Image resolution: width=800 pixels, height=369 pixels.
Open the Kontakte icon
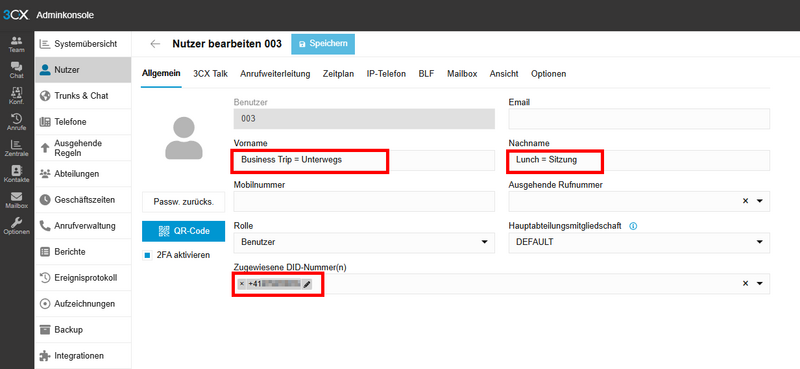point(16,174)
